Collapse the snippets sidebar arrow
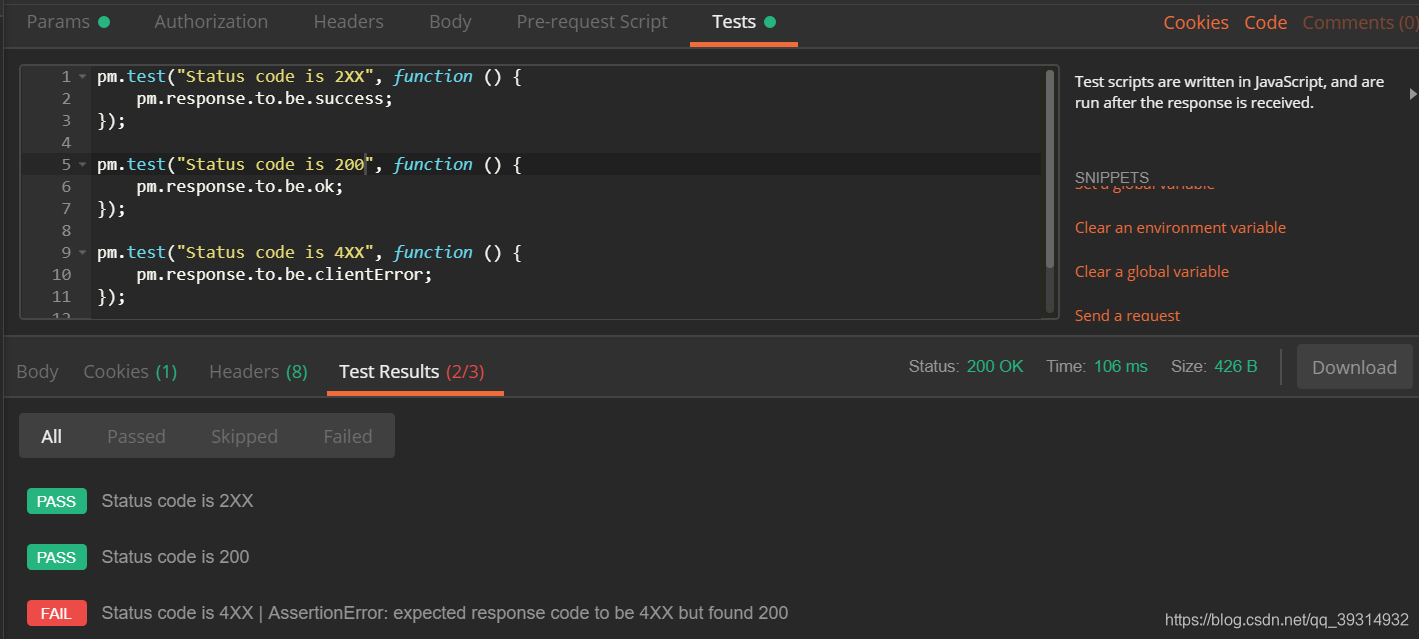Viewport: 1419px width, 639px height. [1412, 93]
